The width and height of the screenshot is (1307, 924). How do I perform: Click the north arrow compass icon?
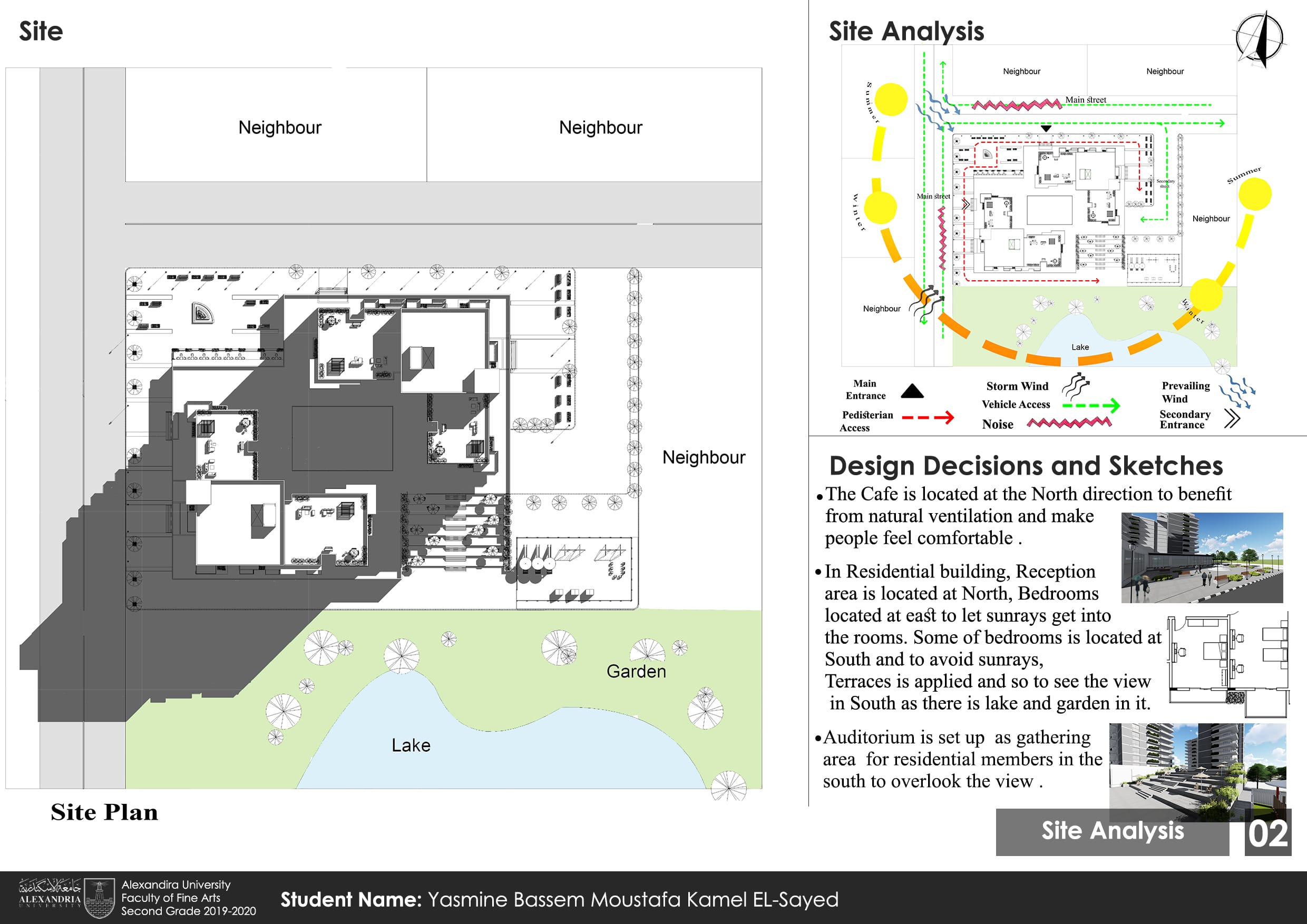coord(1260,38)
